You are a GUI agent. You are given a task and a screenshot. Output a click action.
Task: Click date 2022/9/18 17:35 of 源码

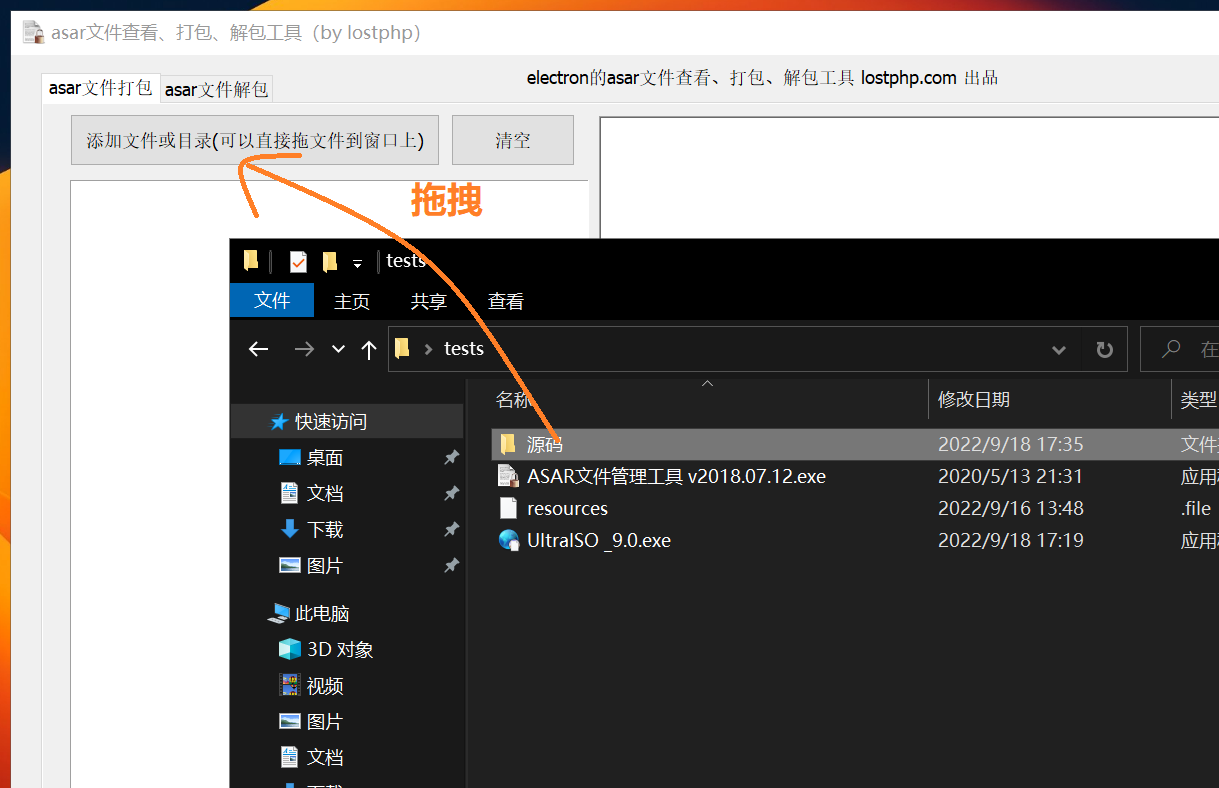pyautogui.click(x=1010, y=444)
